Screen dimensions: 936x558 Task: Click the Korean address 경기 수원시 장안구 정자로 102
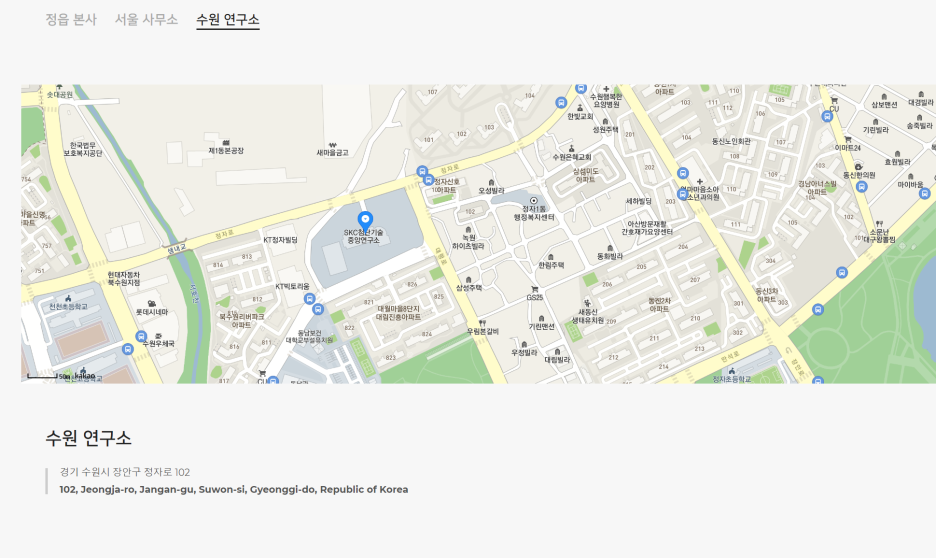coord(125,472)
